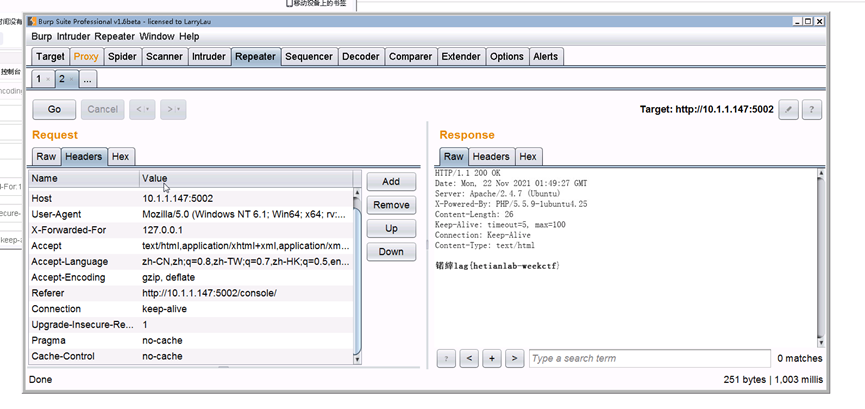Show the Response Raw view
This screenshot has width=865, height=409.
coord(454,156)
